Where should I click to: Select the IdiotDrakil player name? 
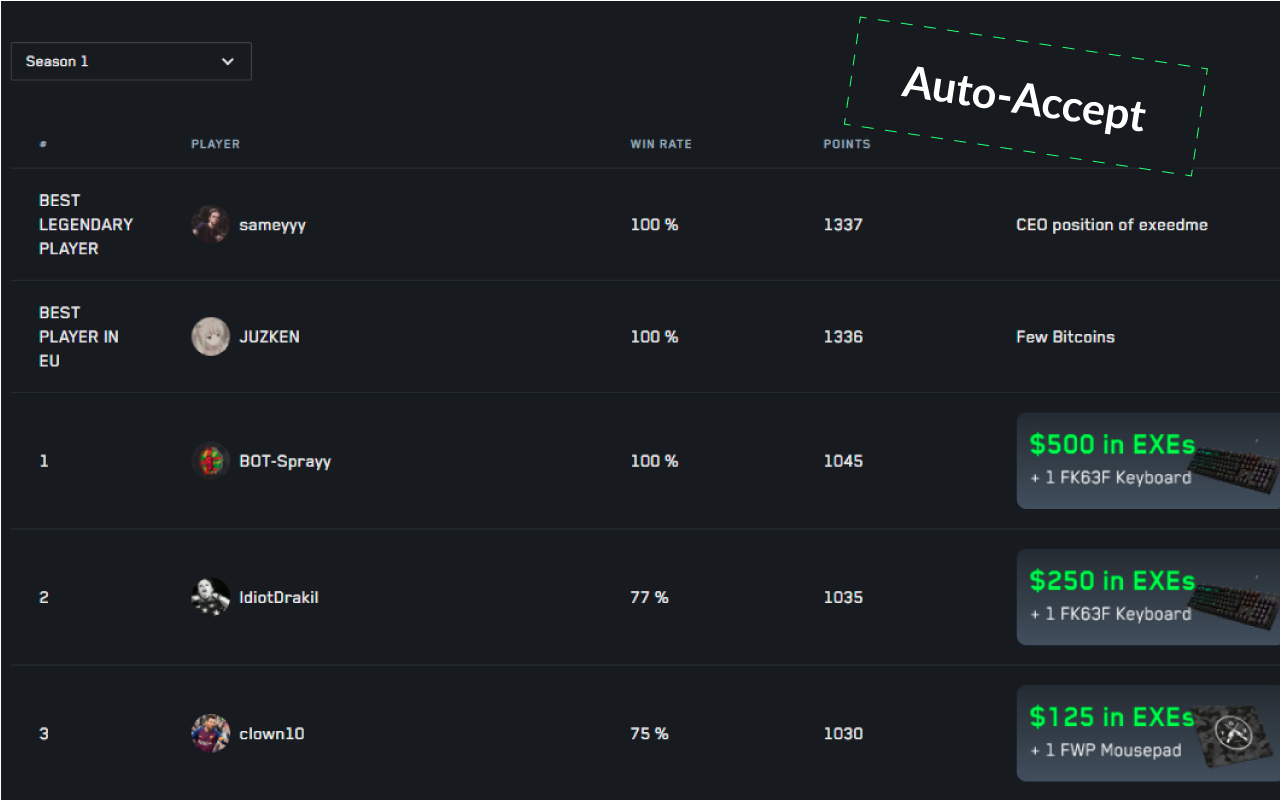(x=279, y=597)
